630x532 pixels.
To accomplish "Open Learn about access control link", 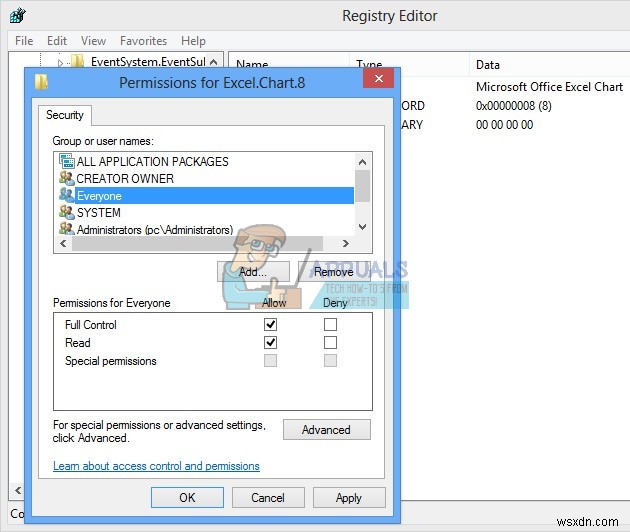I will tap(156, 466).
